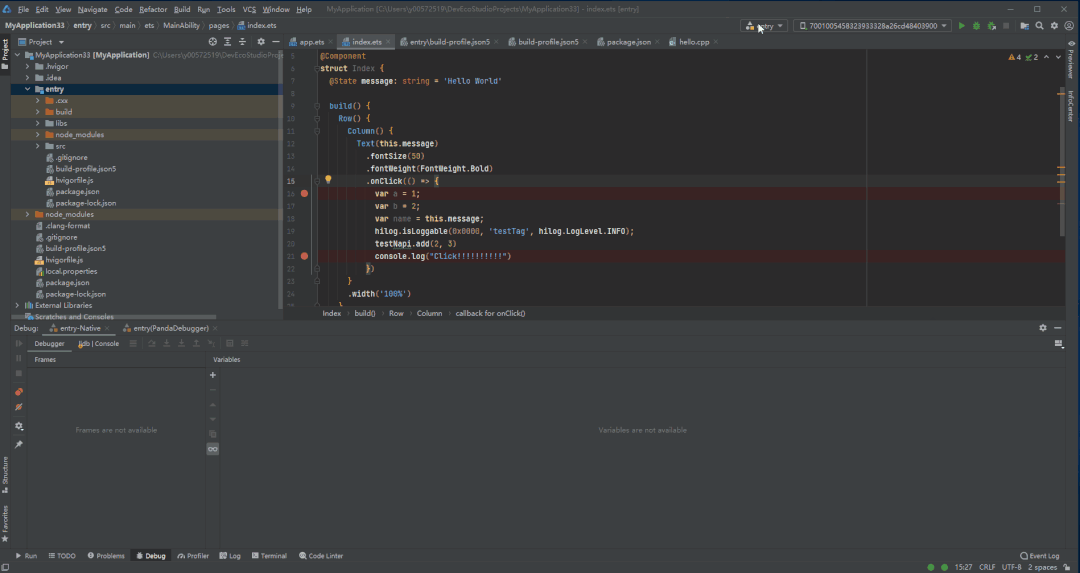Toggle Structure tool window side tab

[5, 475]
